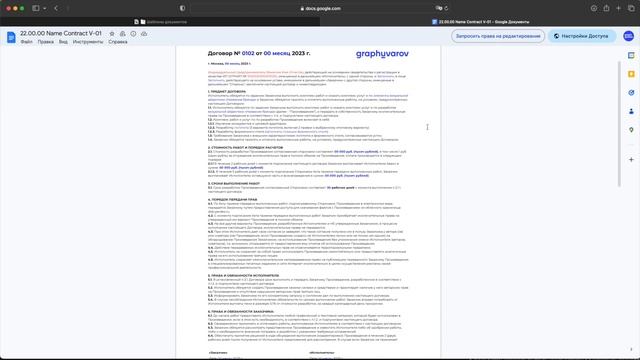This screenshot has height=360, width=640.
Task: Click the vertical scrollbar of the document
Action: pyautogui.click(x=619, y=124)
